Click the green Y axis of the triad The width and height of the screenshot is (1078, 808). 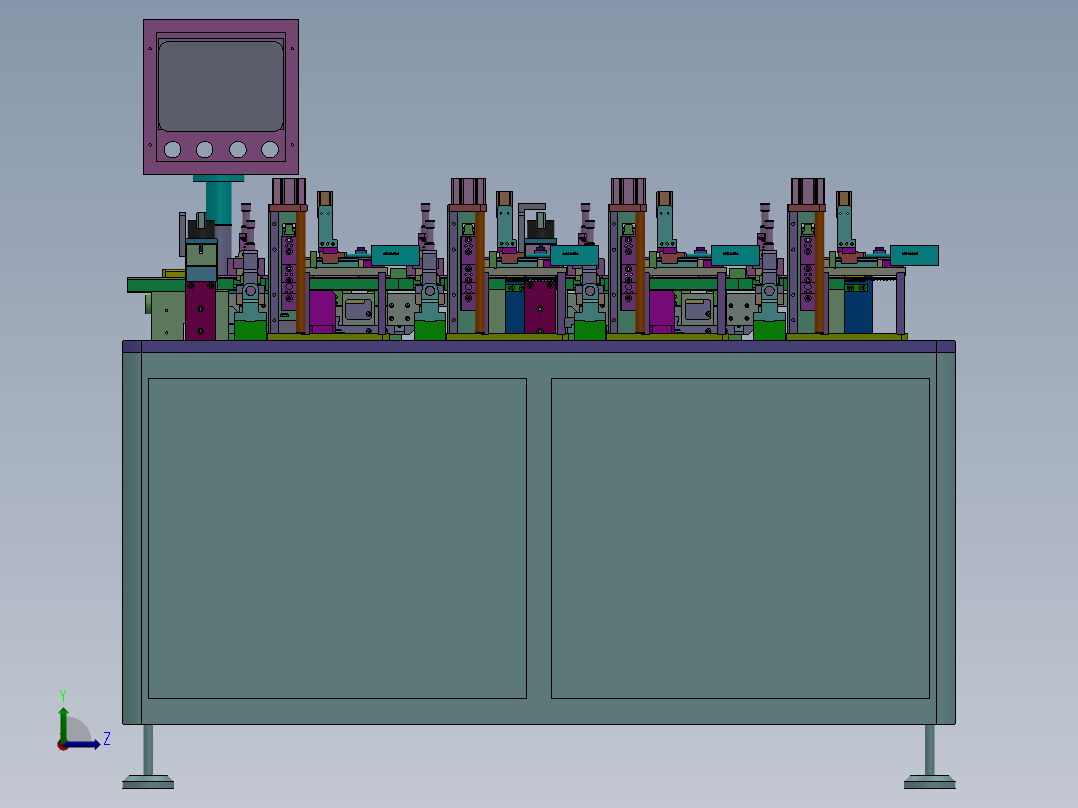point(63,725)
